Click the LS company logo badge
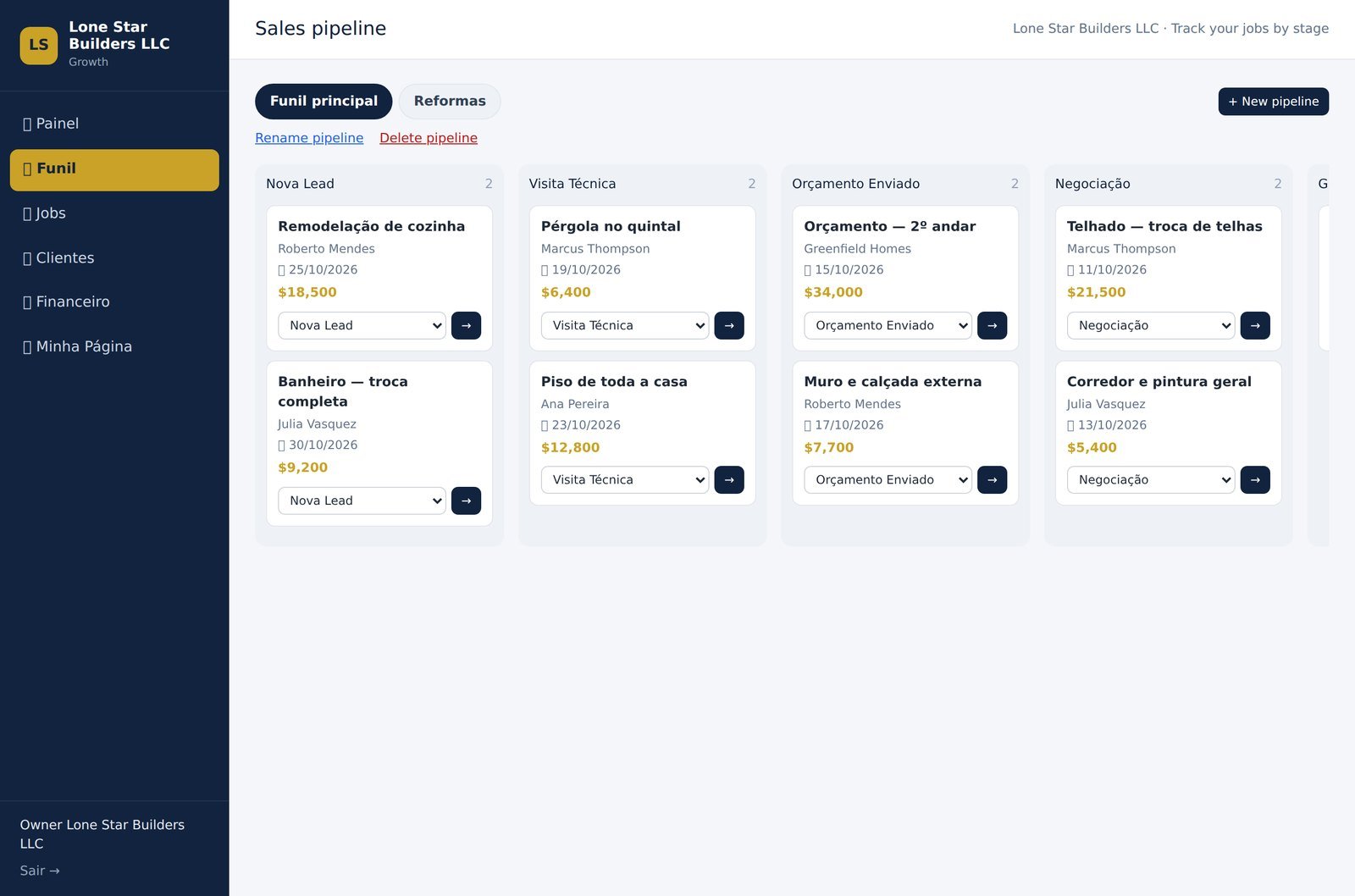The image size is (1355, 896). (39, 45)
